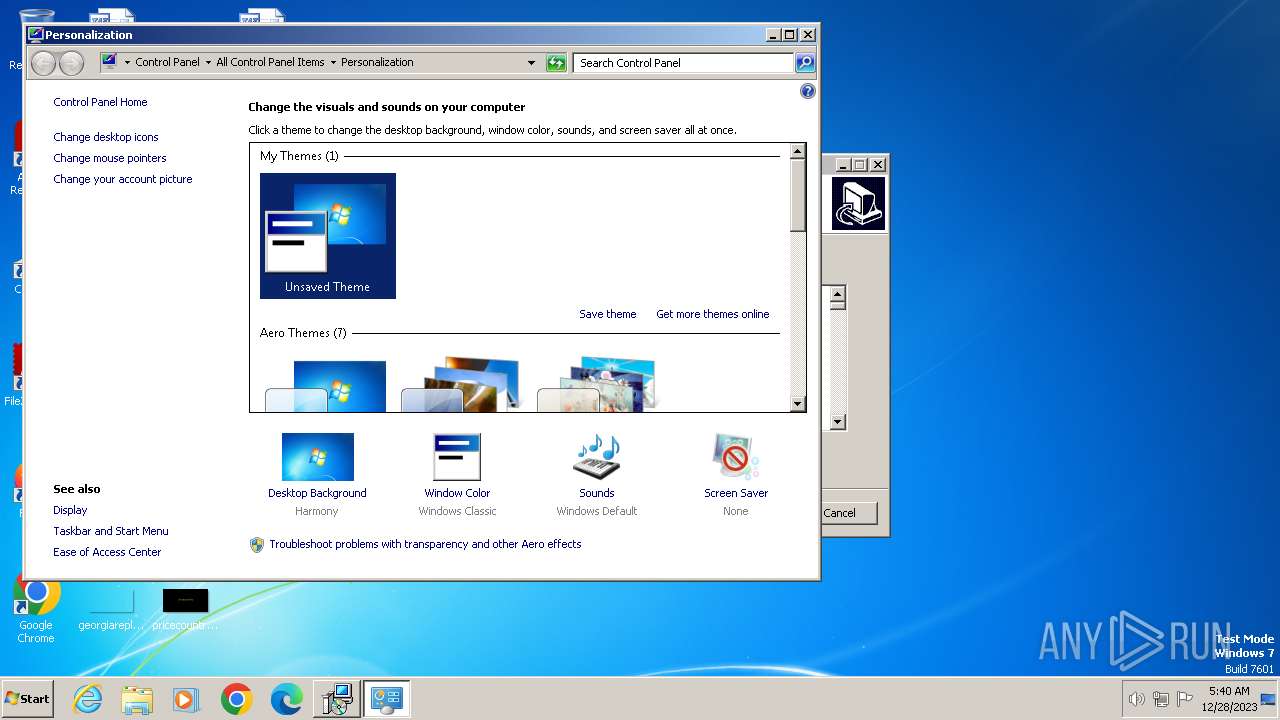Click the All Control Panel Items breadcrumb
1280x720 pixels.
270,62
